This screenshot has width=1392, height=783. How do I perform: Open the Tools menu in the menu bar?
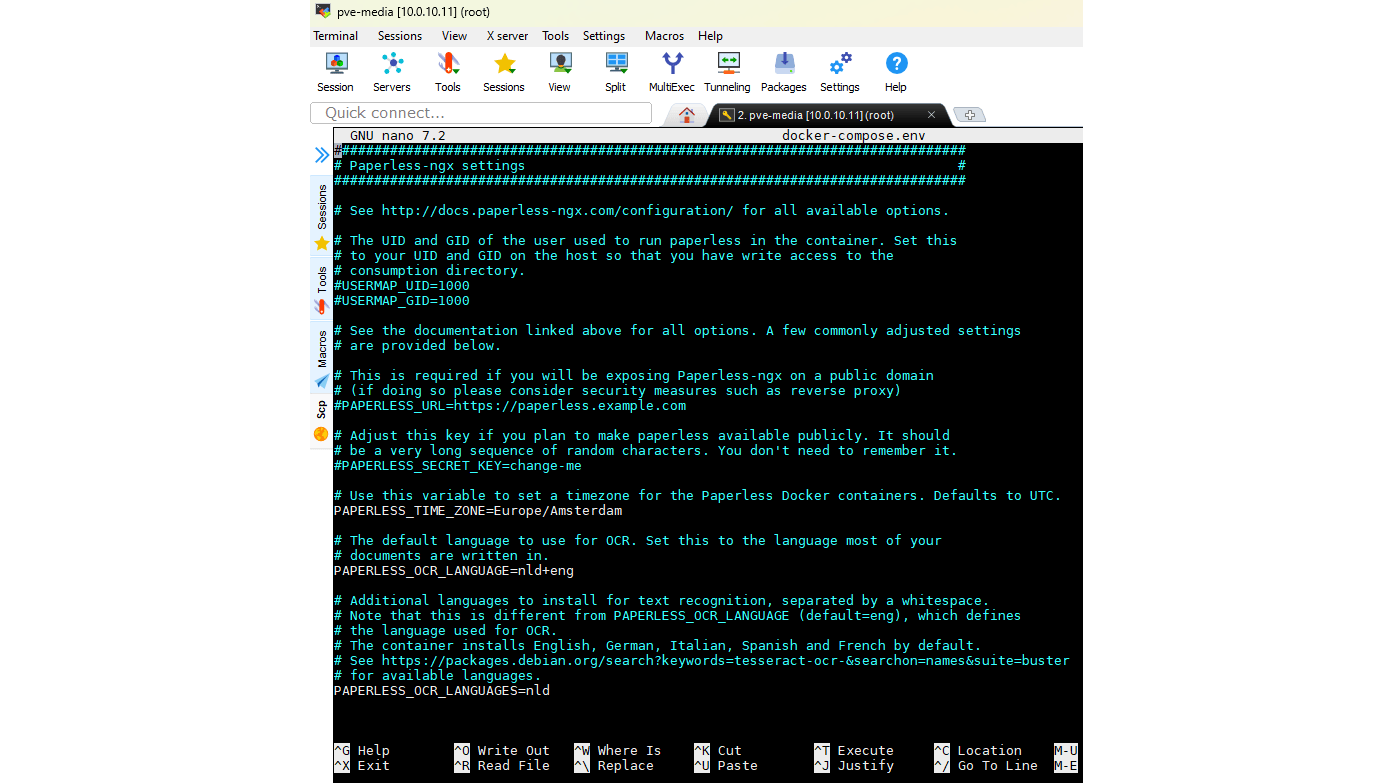tap(555, 36)
